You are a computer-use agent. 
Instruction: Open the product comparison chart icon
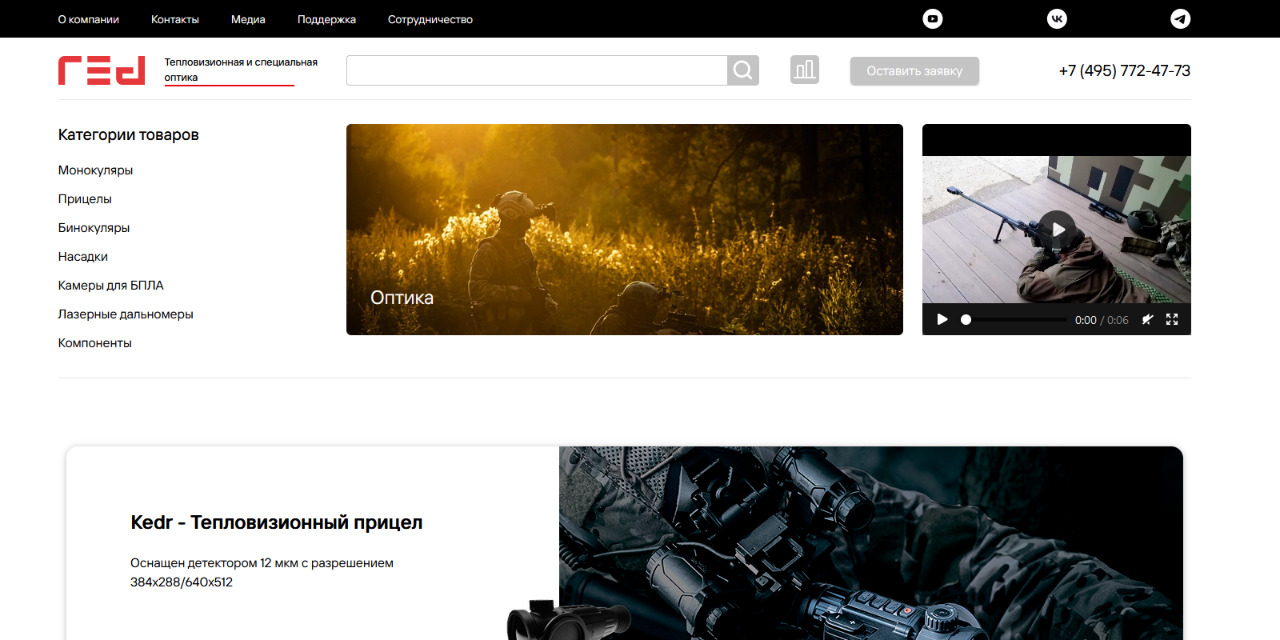point(804,70)
